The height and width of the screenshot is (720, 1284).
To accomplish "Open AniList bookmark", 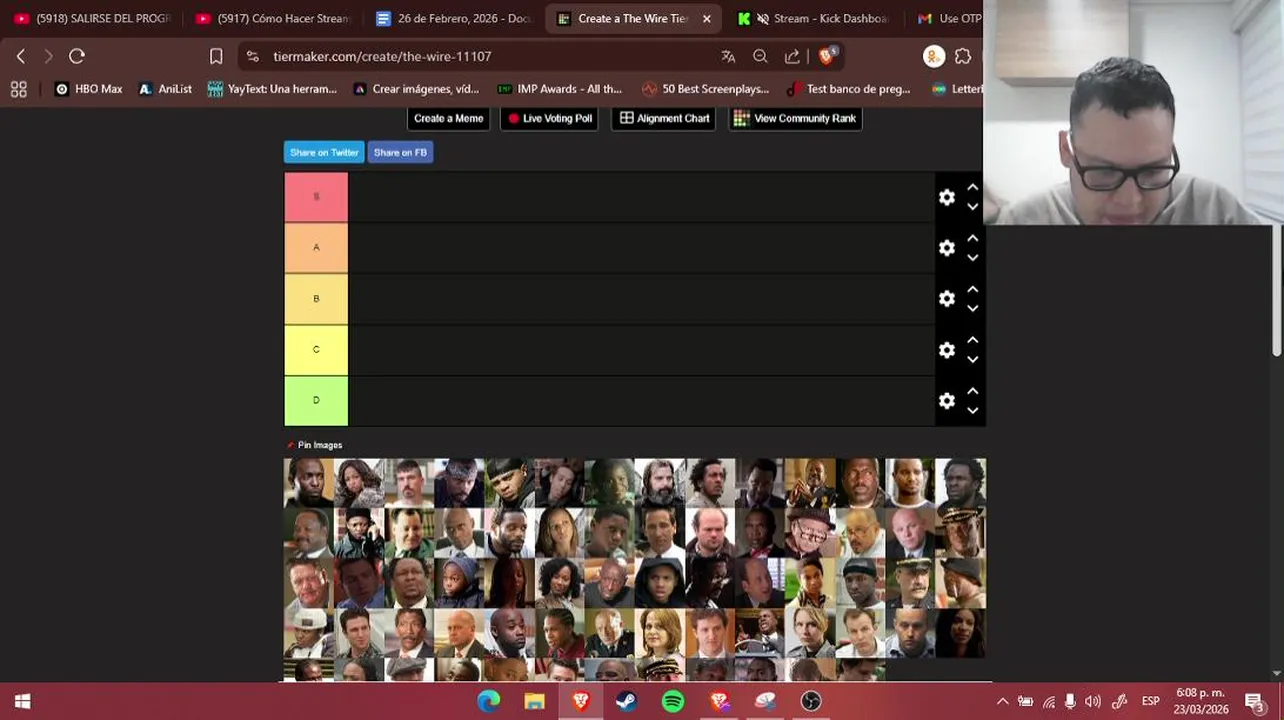I will 165,89.
